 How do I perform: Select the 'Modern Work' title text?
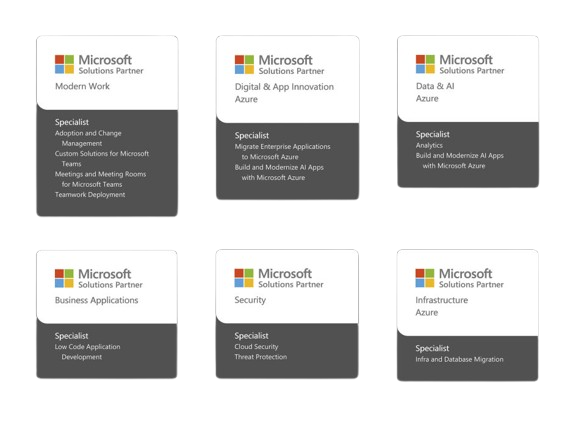82,86
